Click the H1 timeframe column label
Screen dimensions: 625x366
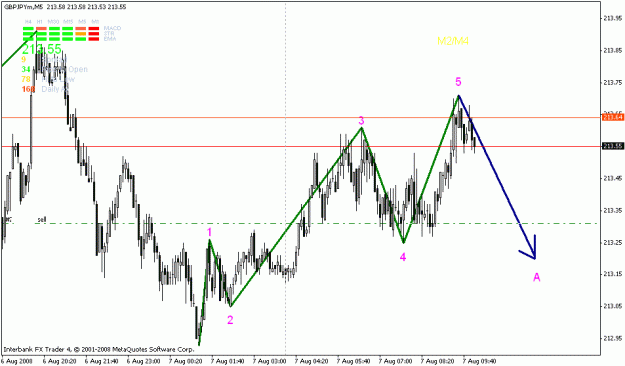(39, 21)
